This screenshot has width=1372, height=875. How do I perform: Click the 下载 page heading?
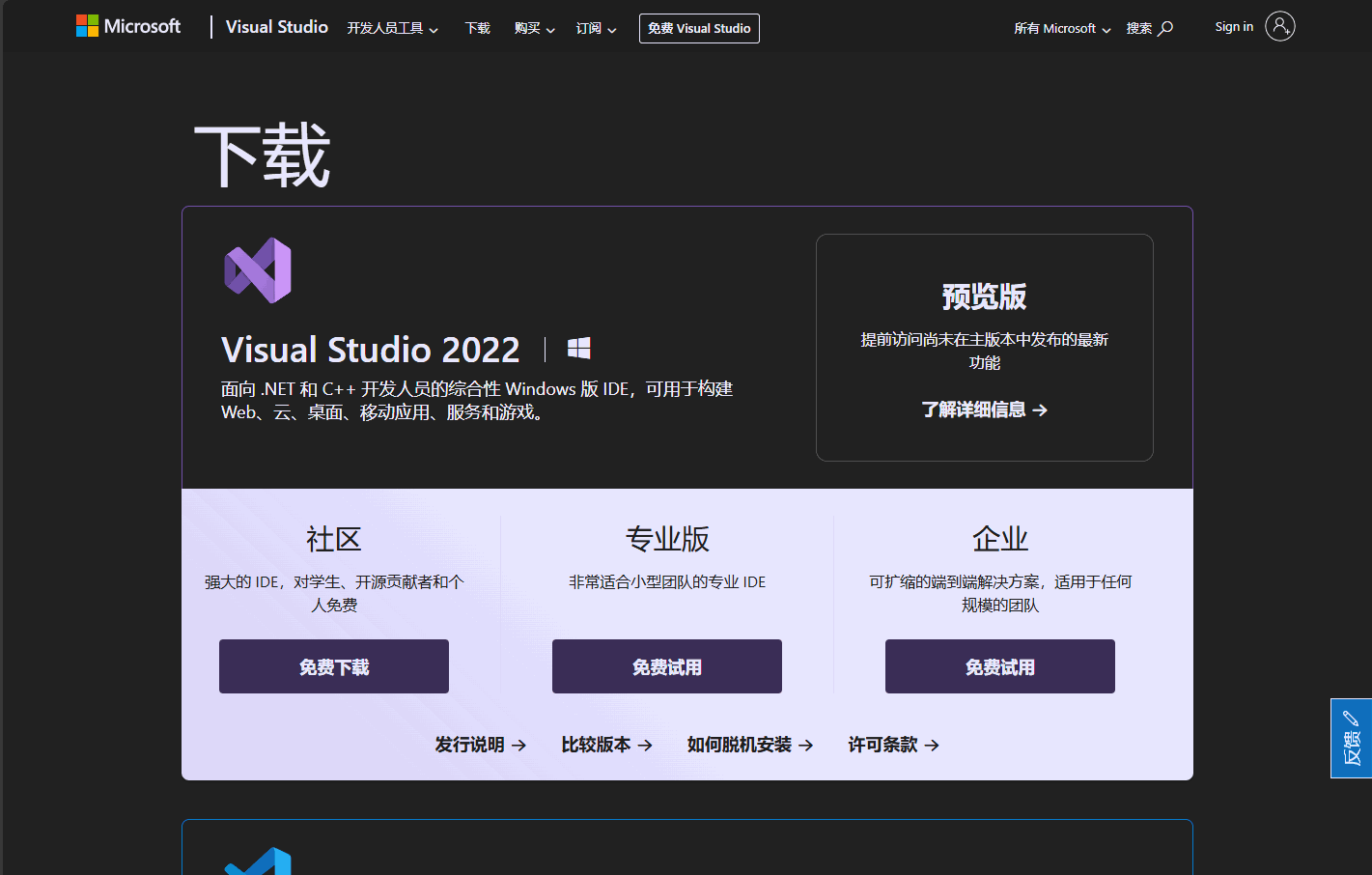click(263, 155)
